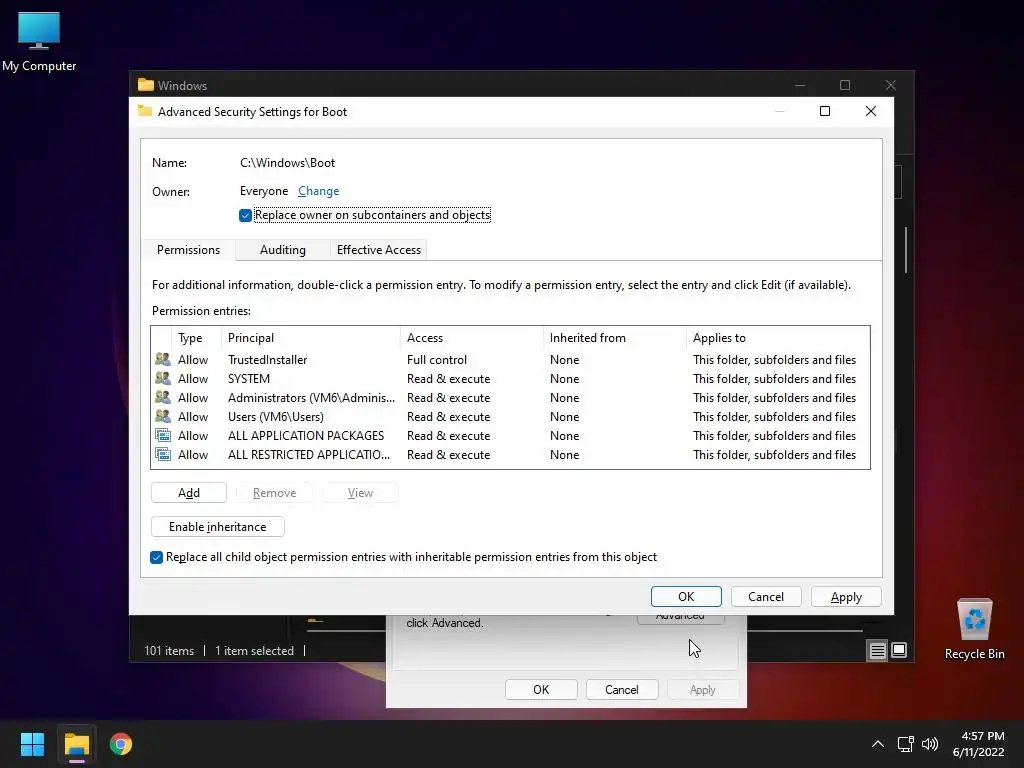Open the network status tray icon
The width and height of the screenshot is (1024, 768).
905,744
